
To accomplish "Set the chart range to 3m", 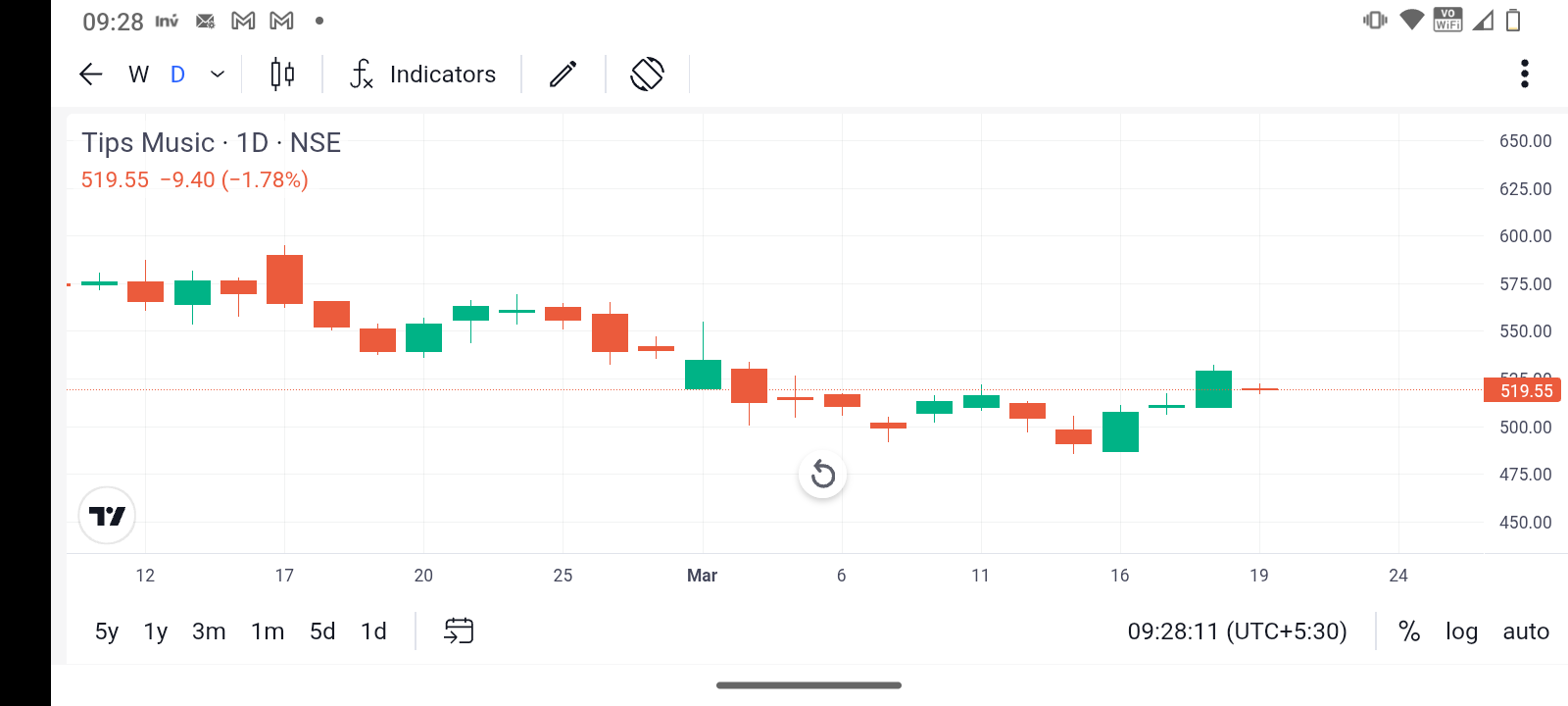I will click(x=209, y=631).
